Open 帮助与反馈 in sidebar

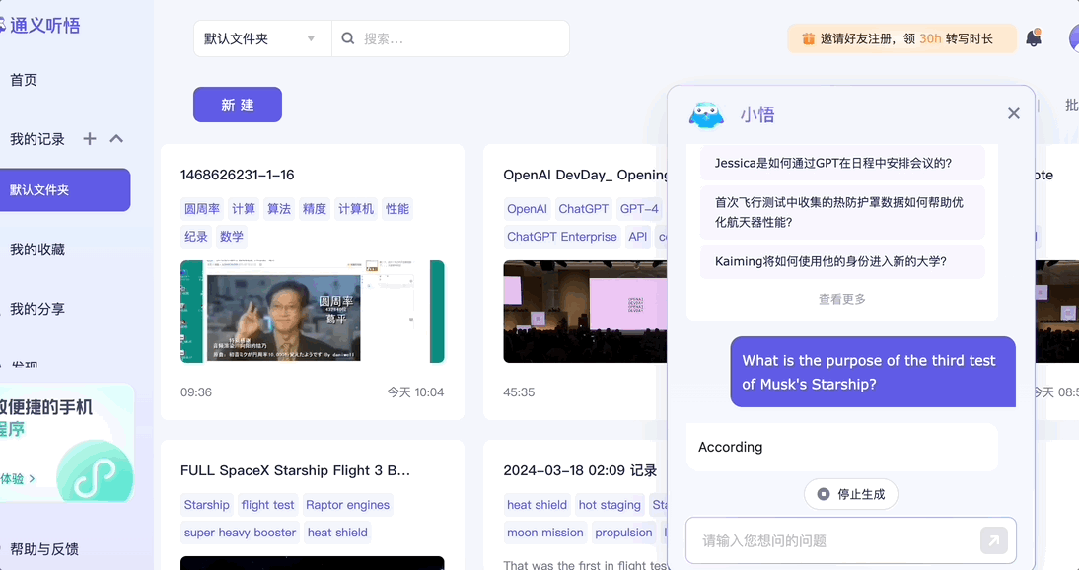(x=44, y=549)
